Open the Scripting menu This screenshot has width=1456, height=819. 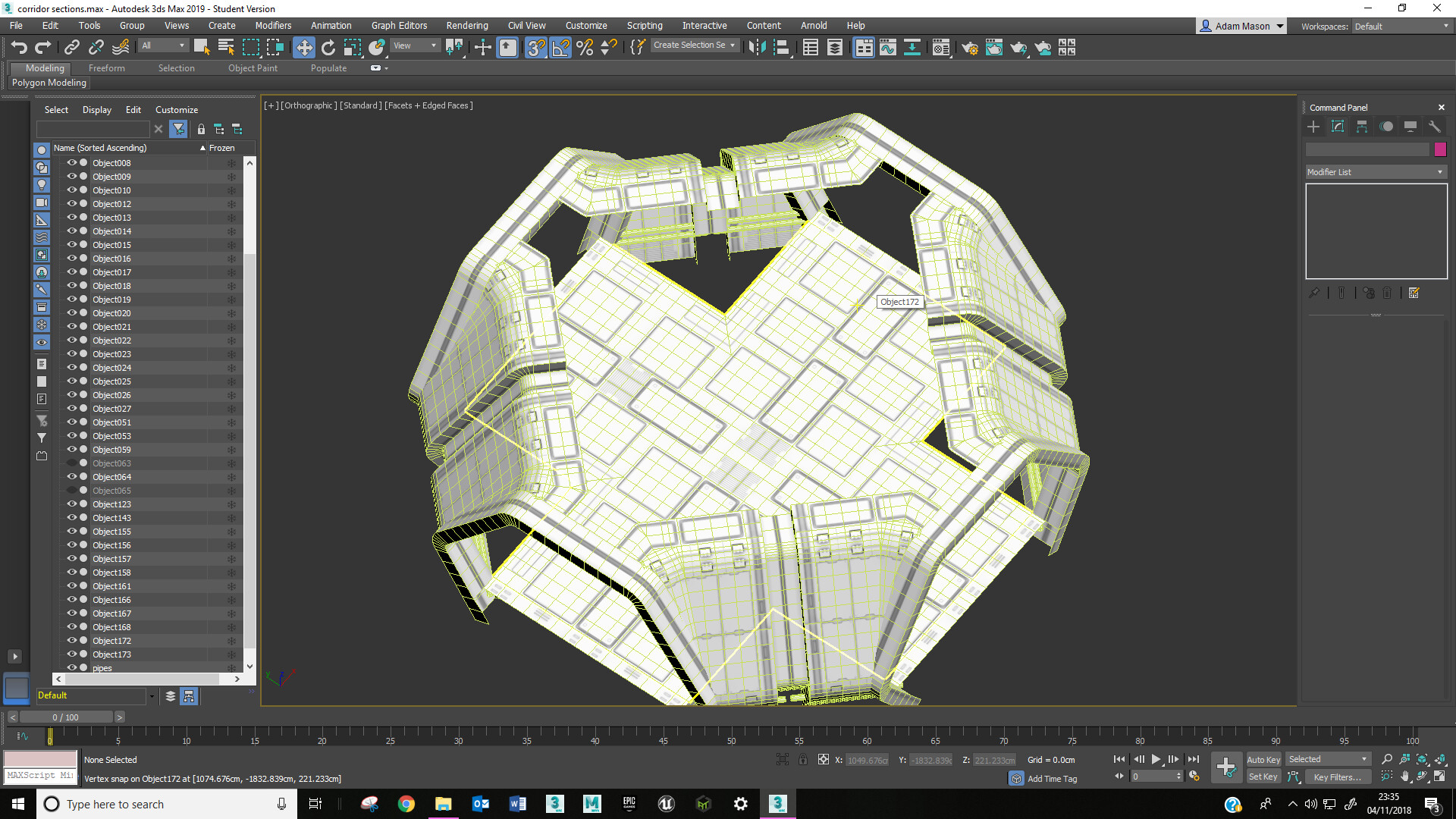tap(645, 25)
